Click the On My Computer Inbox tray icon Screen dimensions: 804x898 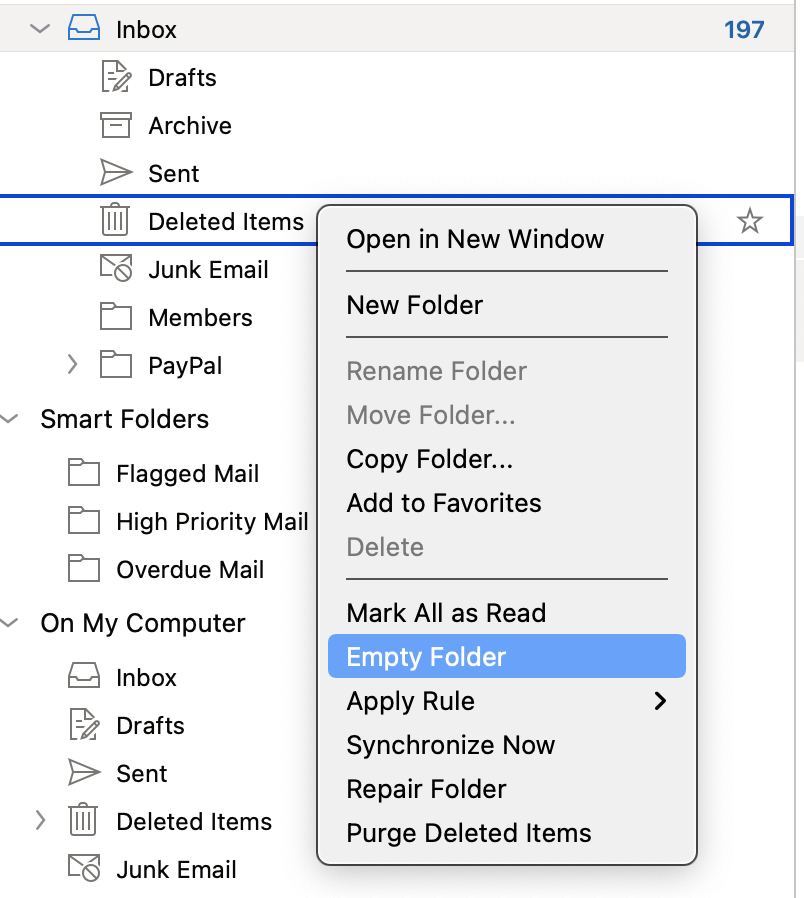[84, 676]
